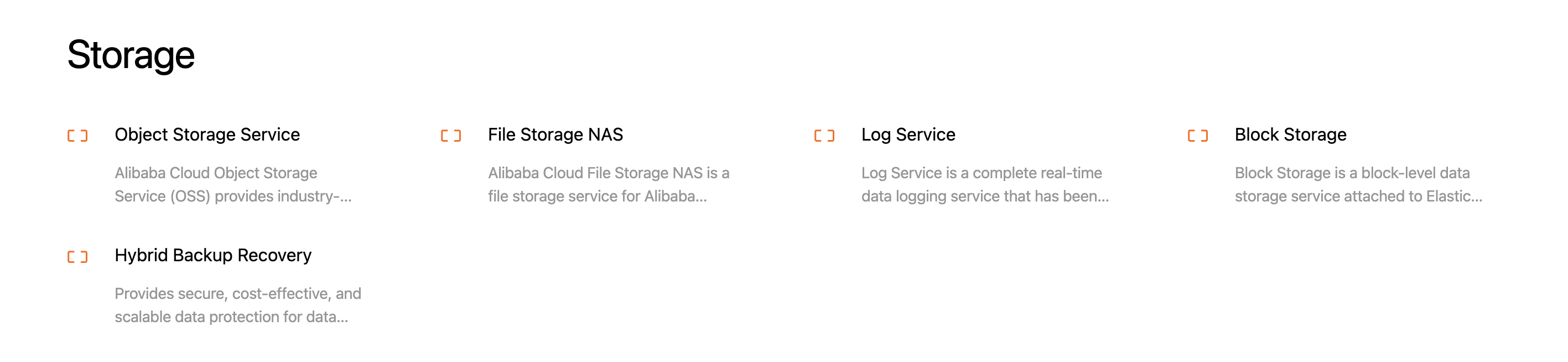The image size is (1568, 362).
Task: Select the Block Storage title link
Action: pyautogui.click(x=1290, y=135)
